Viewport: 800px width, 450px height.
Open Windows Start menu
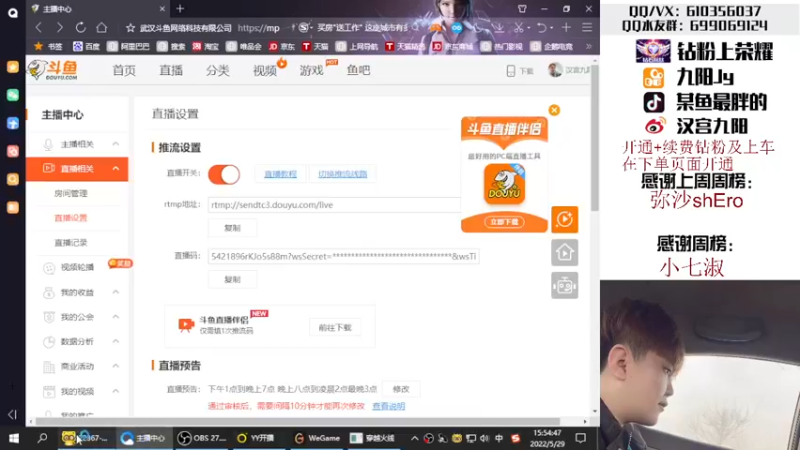click(x=14, y=438)
